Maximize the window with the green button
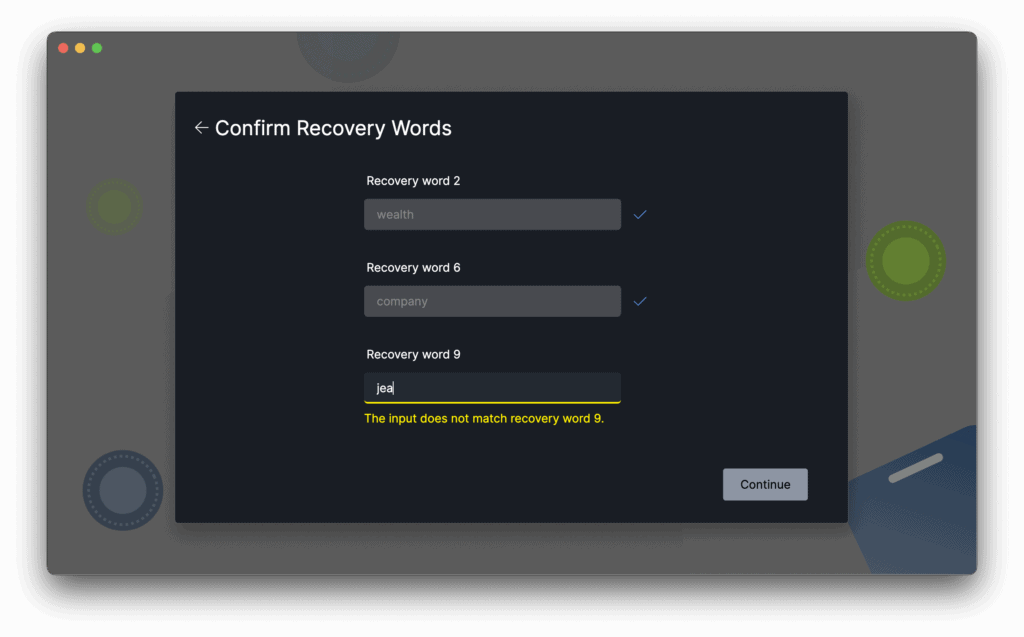This screenshot has width=1024, height=637. 97,48
